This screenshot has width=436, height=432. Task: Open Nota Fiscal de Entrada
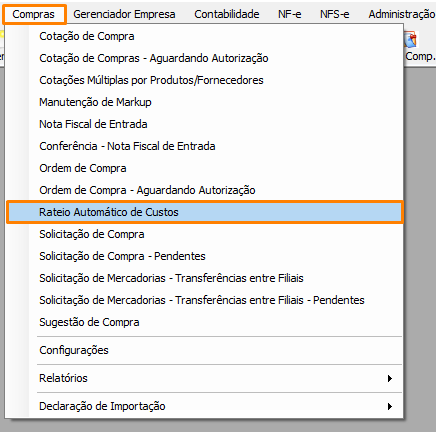pos(205,124)
